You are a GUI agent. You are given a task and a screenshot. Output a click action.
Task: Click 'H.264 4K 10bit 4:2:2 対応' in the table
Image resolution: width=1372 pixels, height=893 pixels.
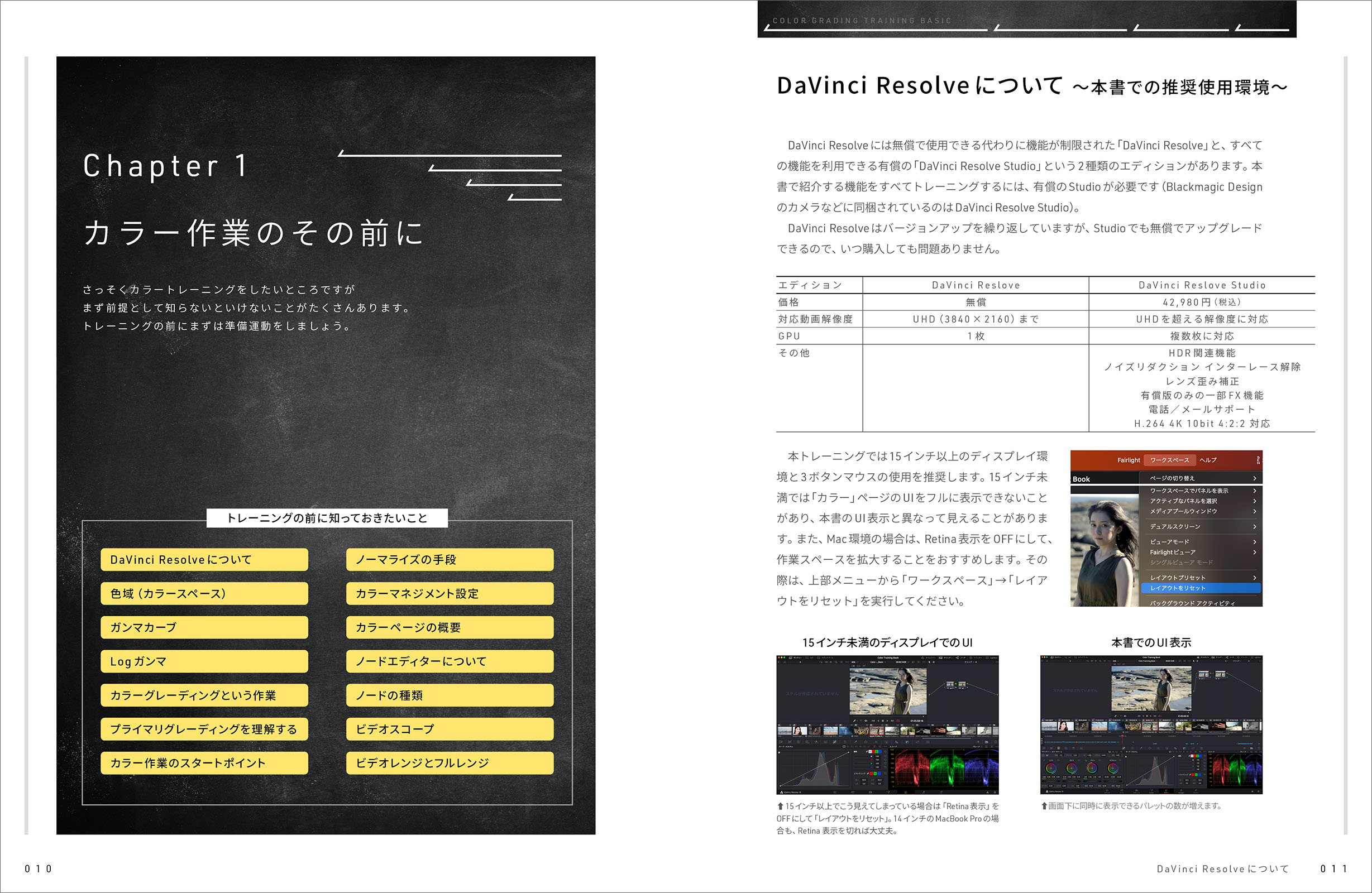tap(1202, 424)
